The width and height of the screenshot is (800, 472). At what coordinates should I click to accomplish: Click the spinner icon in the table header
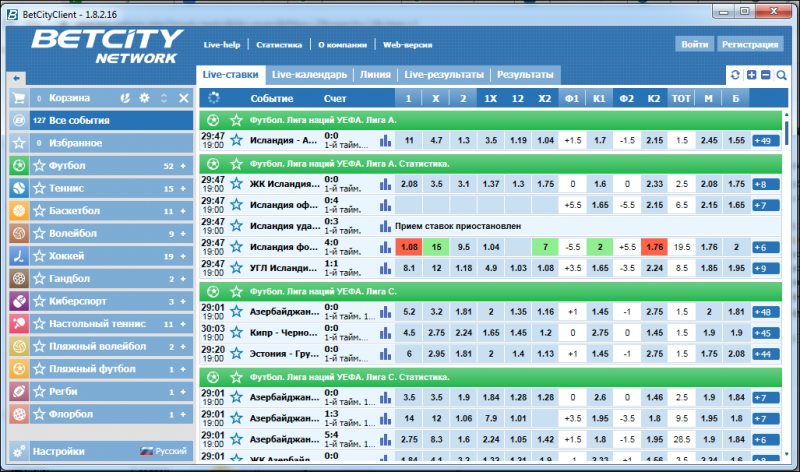coord(213,98)
